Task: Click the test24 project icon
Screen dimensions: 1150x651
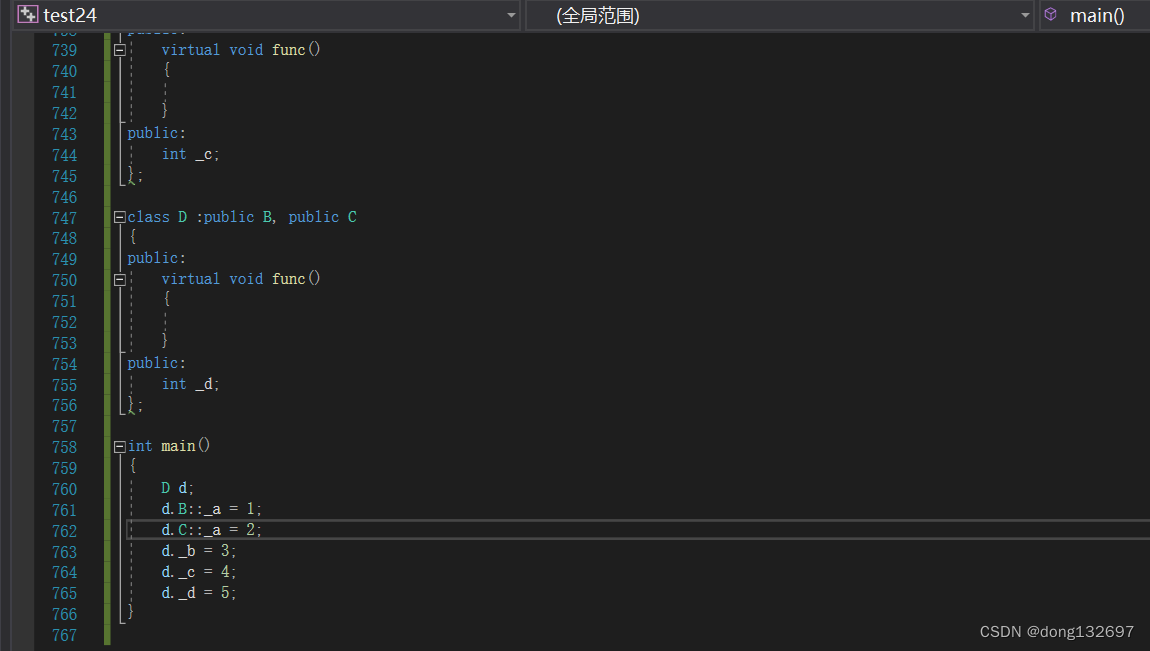Action: click(28, 15)
